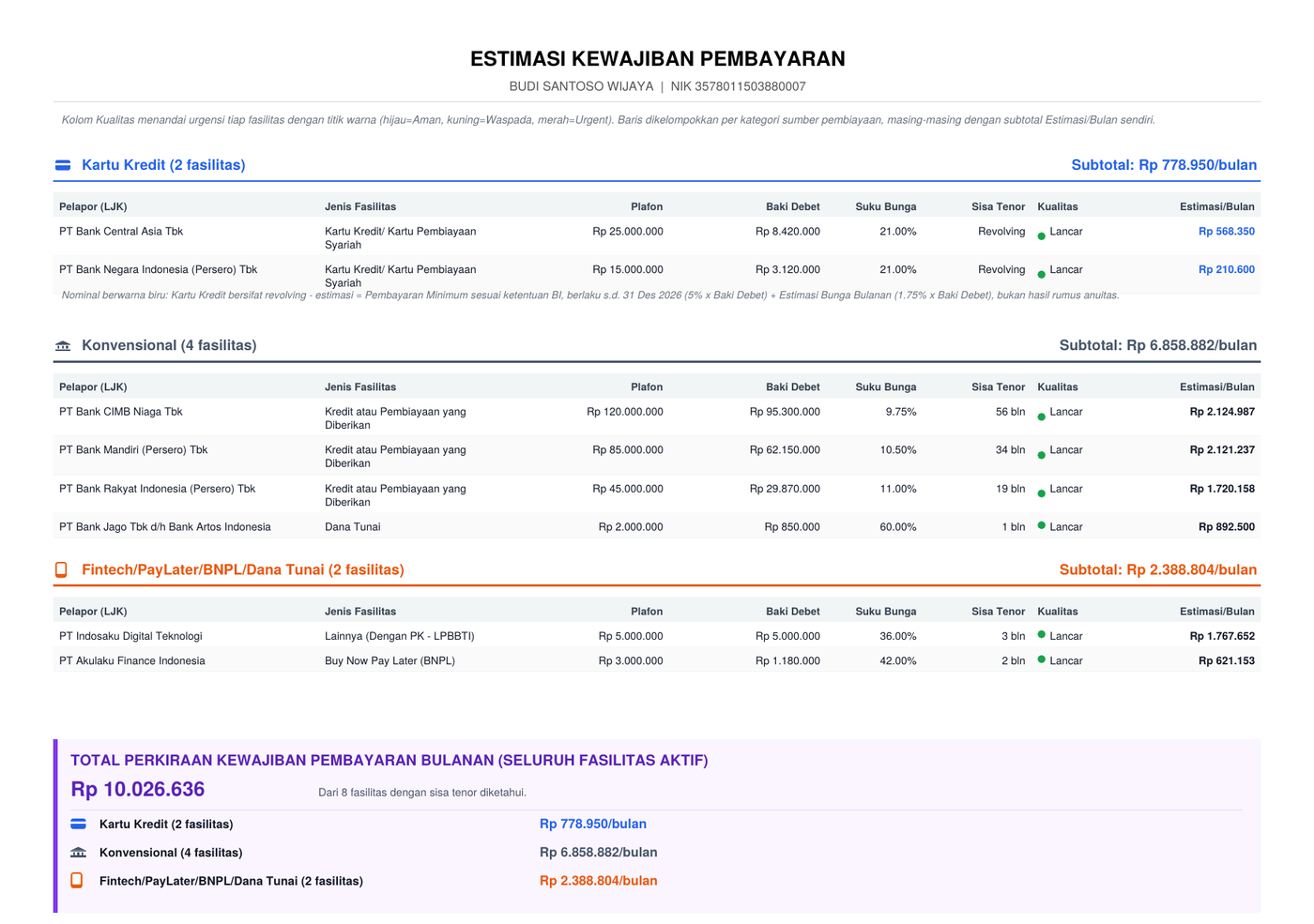1314x924 pixels.
Task: Click 'PT Bank Jago Tbk d/h Bank Artos Indonesia'
Action: [x=165, y=527]
